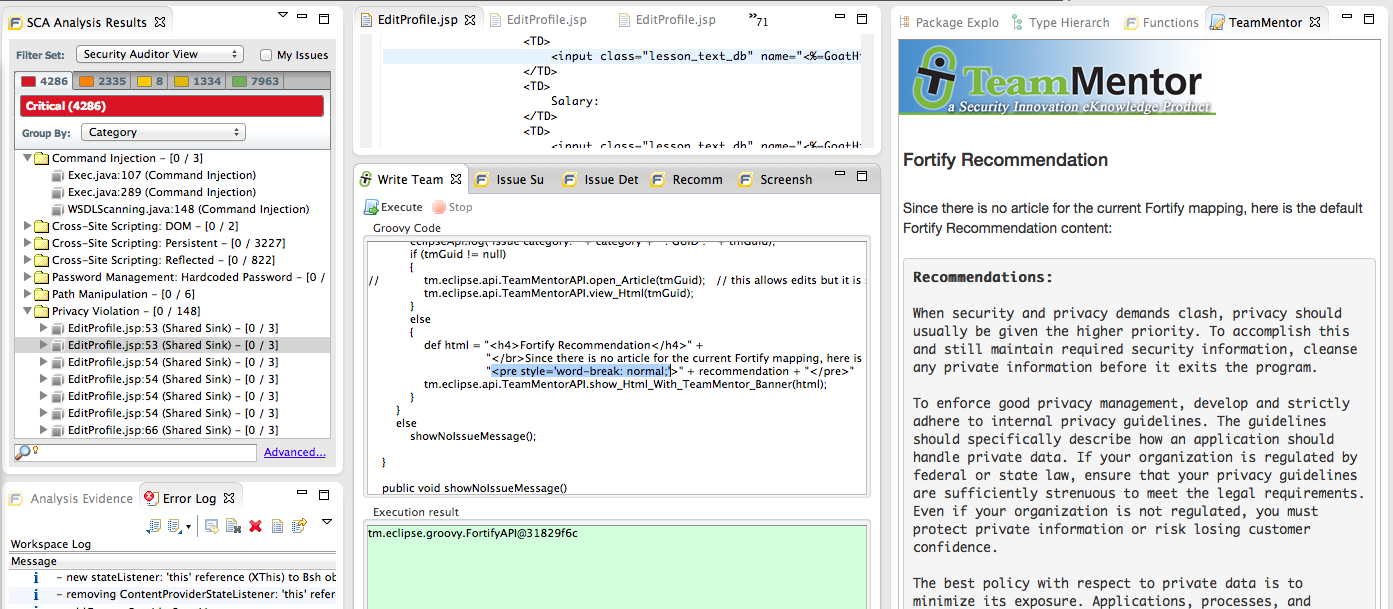Viewport: 1393px width, 609px height.
Task: Click the import log icon in Error Log
Action: tap(176, 526)
